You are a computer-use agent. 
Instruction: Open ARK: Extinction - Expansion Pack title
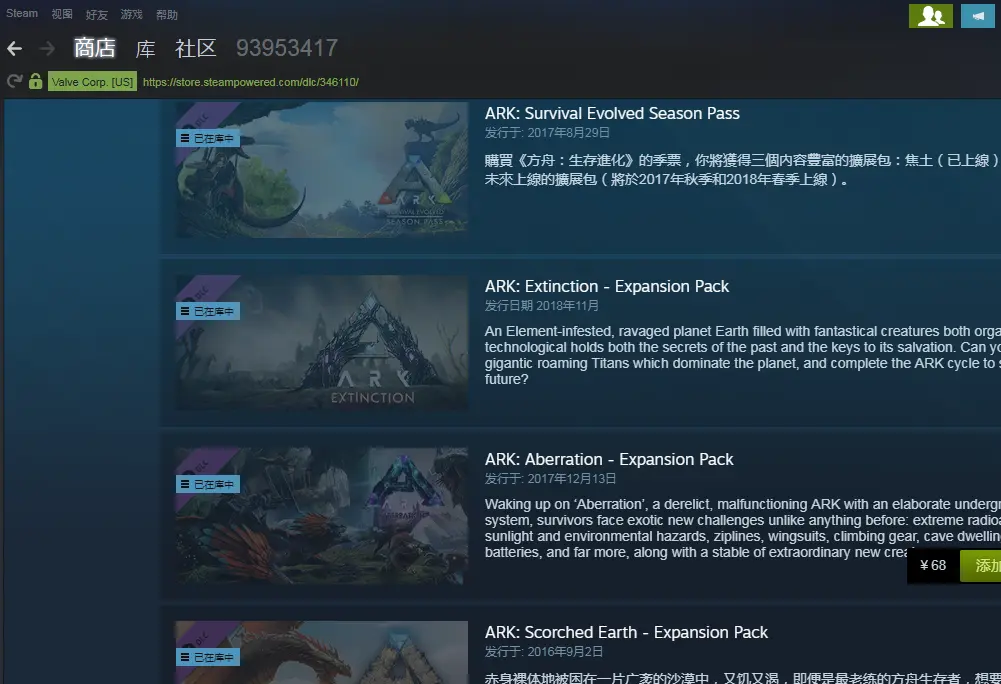pyautogui.click(x=606, y=286)
